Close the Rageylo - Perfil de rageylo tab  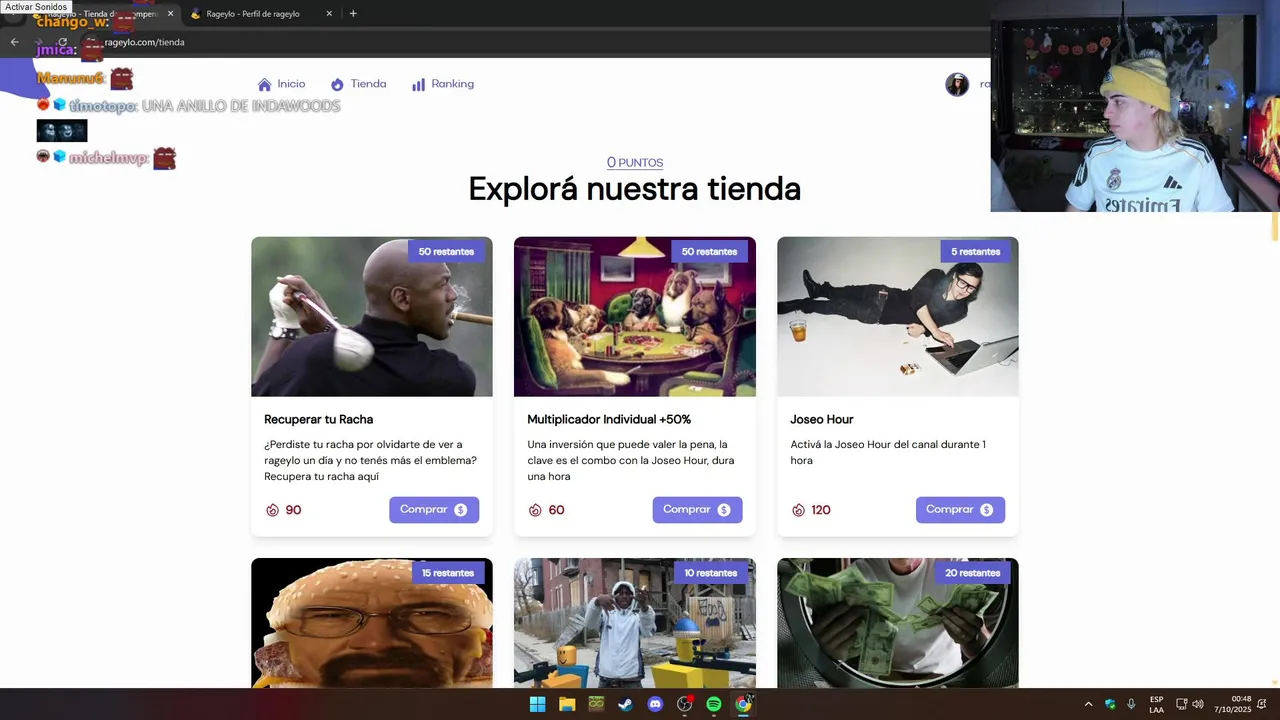[329, 14]
